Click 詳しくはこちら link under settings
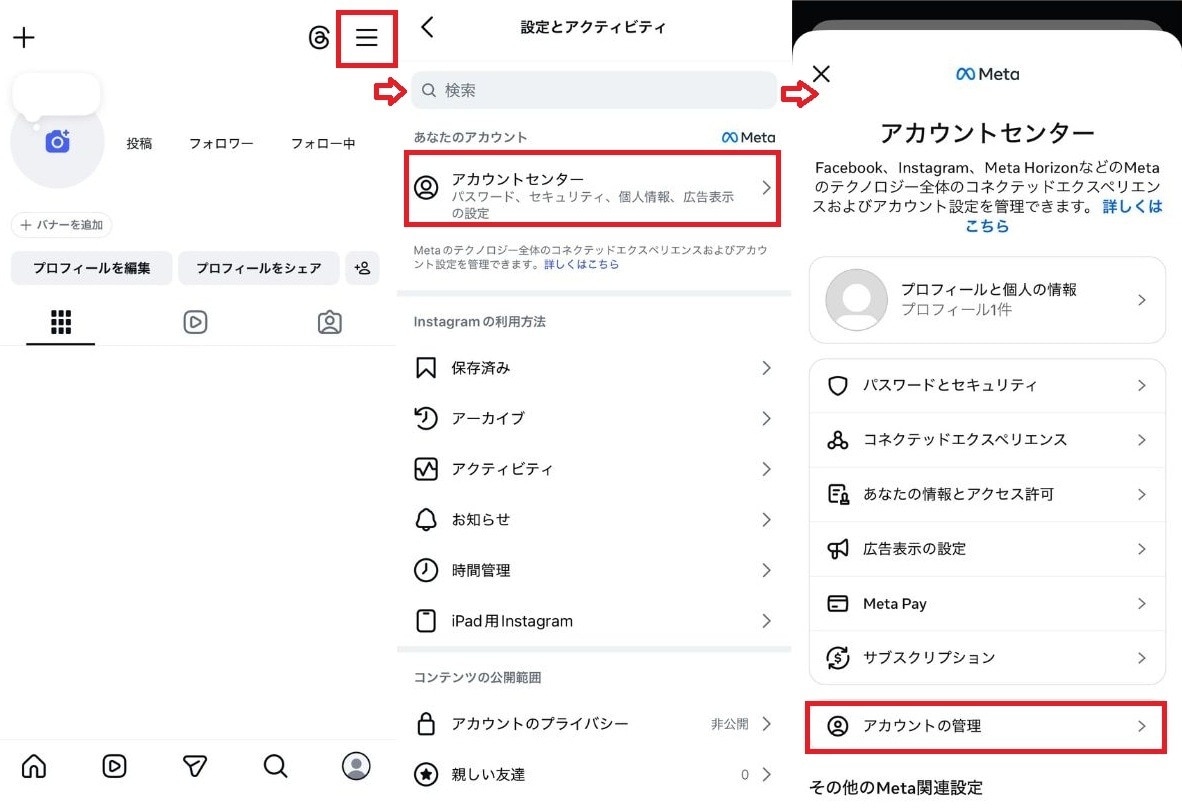The width and height of the screenshot is (1182, 810). coord(581,264)
